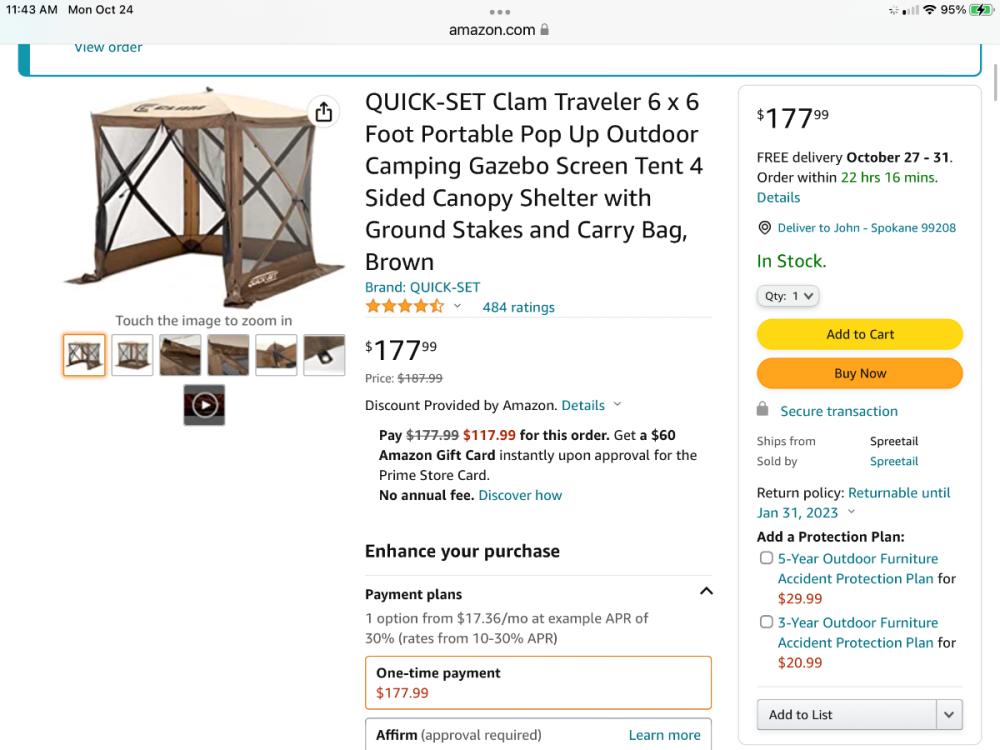This screenshot has height=750, width=1000.
Task: Collapse the Payment plans section
Action: click(706, 591)
